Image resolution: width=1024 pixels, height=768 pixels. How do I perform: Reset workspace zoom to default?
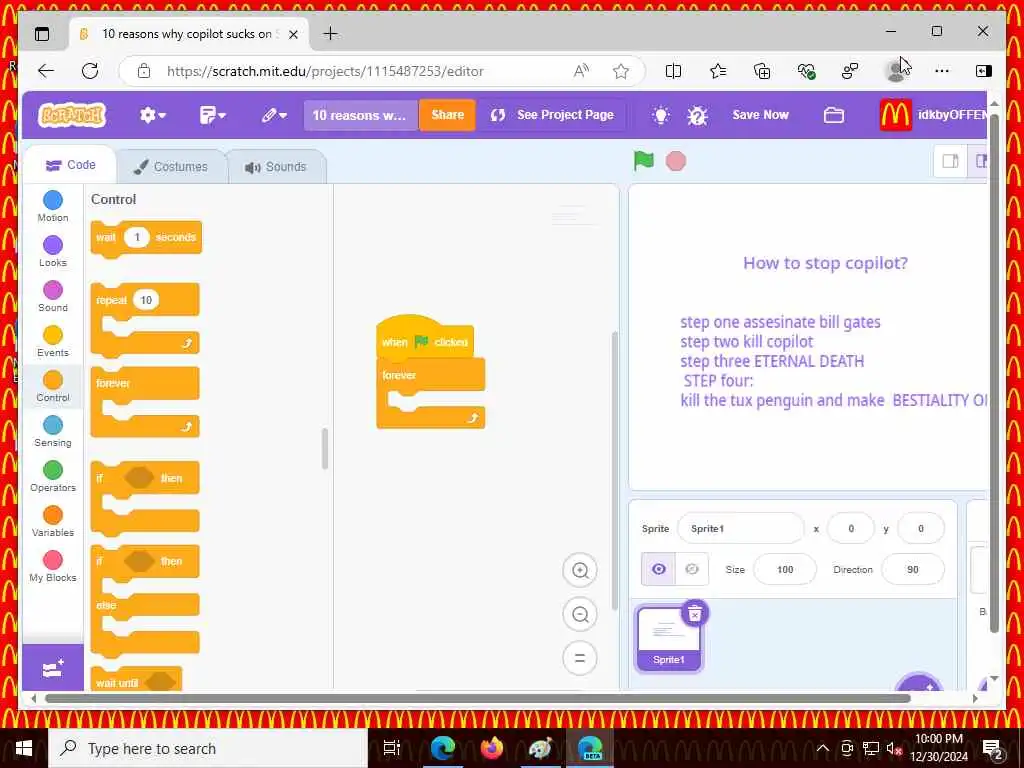click(x=580, y=658)
